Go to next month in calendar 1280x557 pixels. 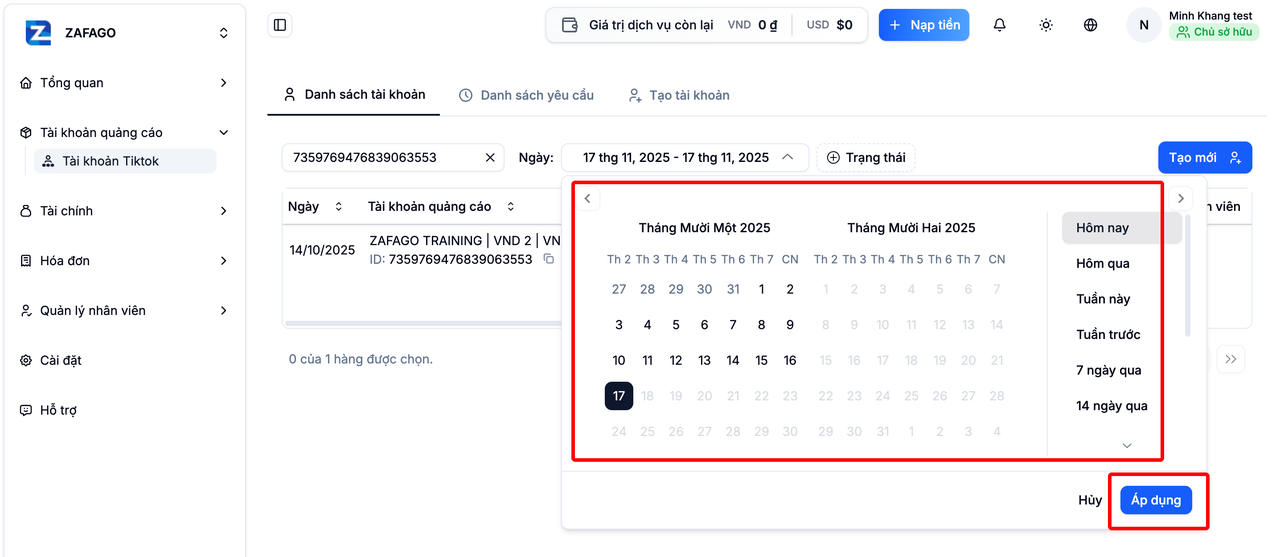[x=1180, y=198]
